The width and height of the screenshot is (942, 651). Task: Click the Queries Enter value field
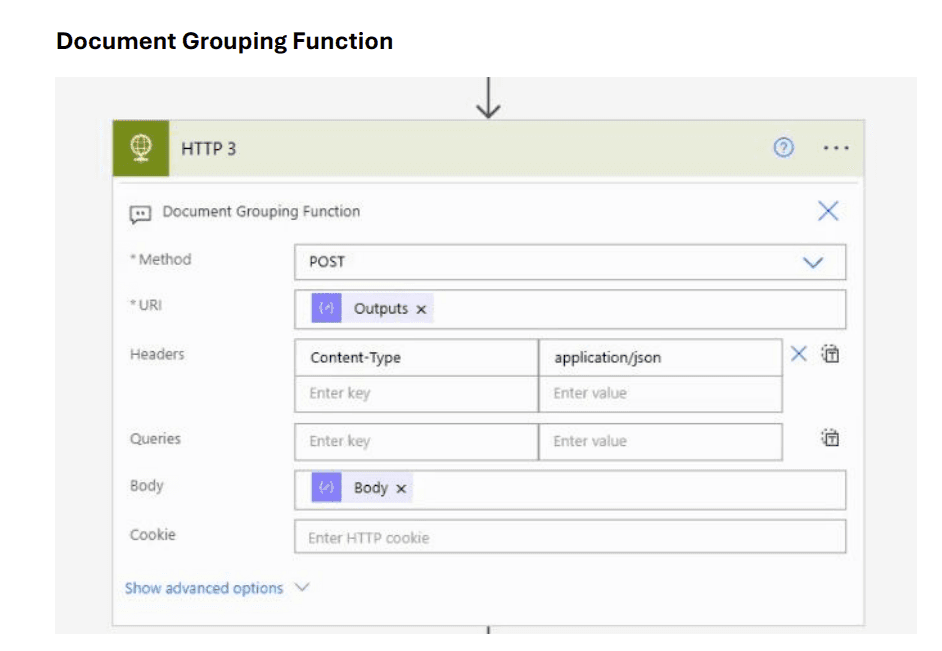tap(660, 442)
